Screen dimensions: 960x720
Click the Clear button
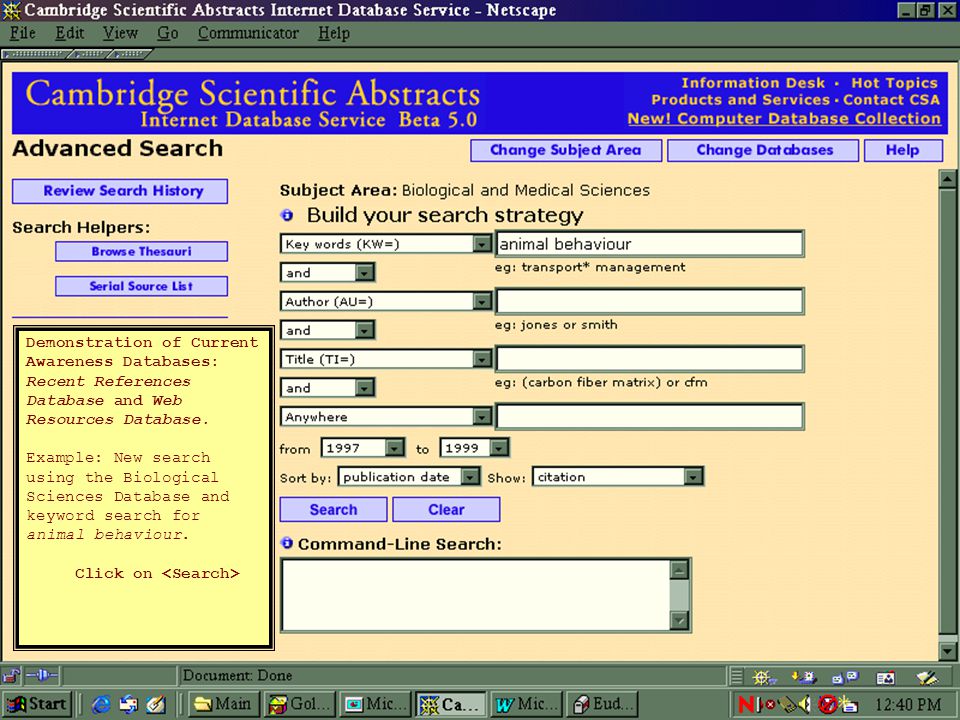click(446, 509)
